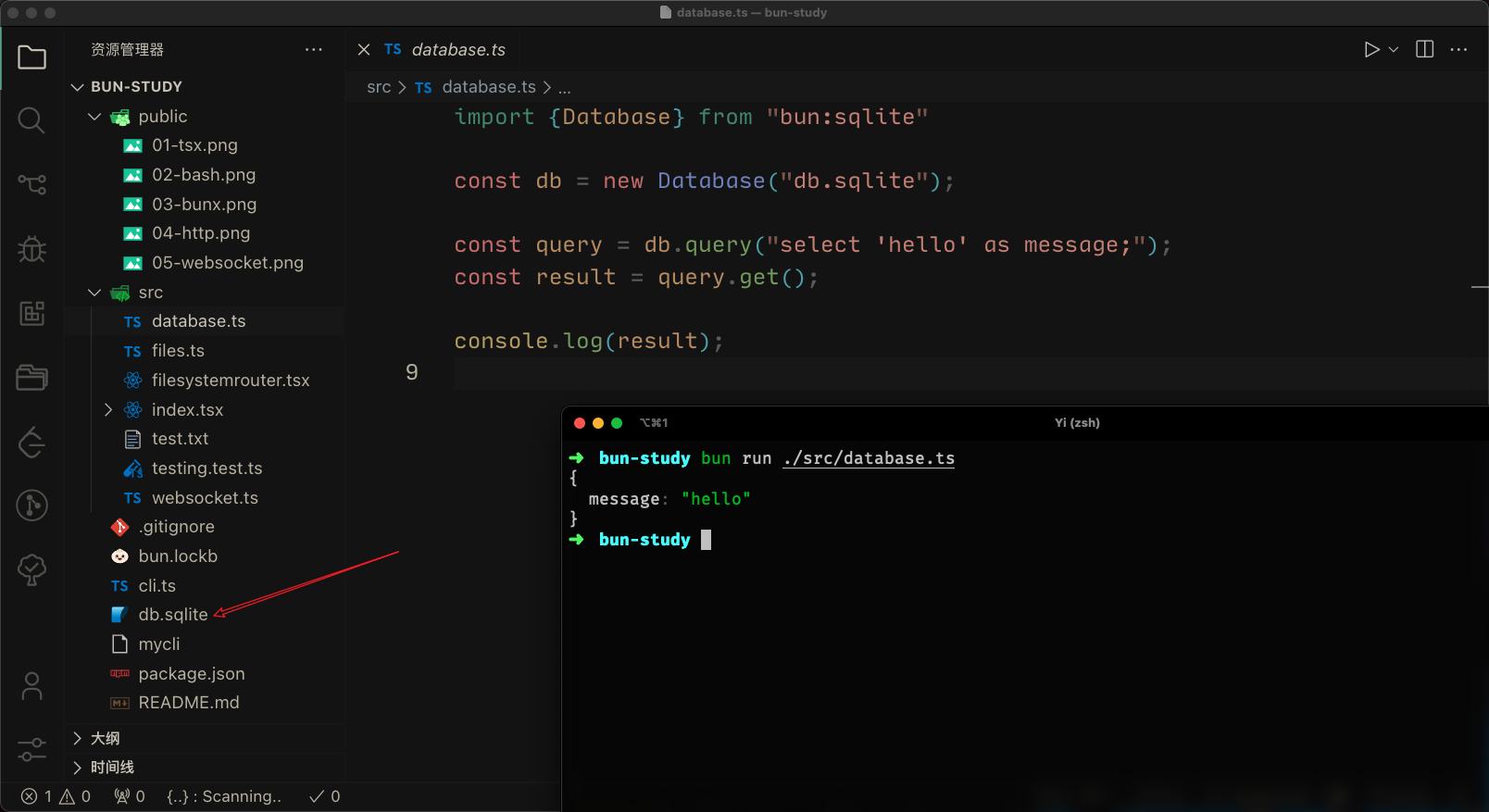The width and height of the screenshot is (1489, 812).
Task: Click the checkmark status bar item
Action: click(x=324, y=796)
